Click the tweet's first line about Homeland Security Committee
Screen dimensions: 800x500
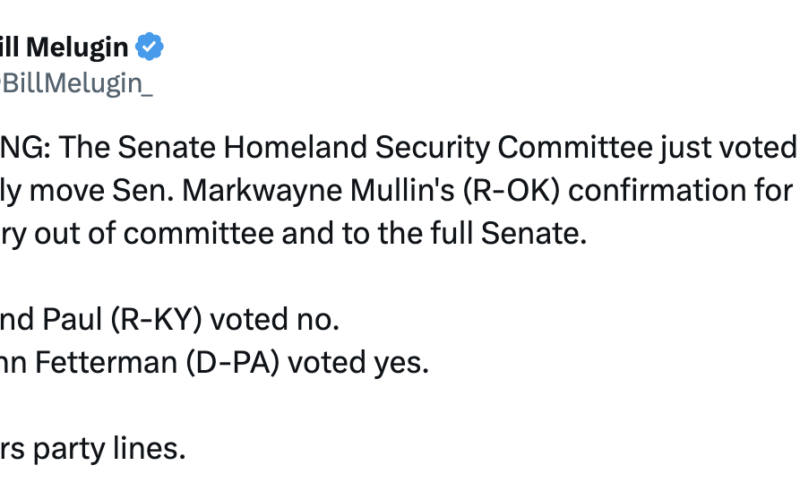tap(400, 148)
